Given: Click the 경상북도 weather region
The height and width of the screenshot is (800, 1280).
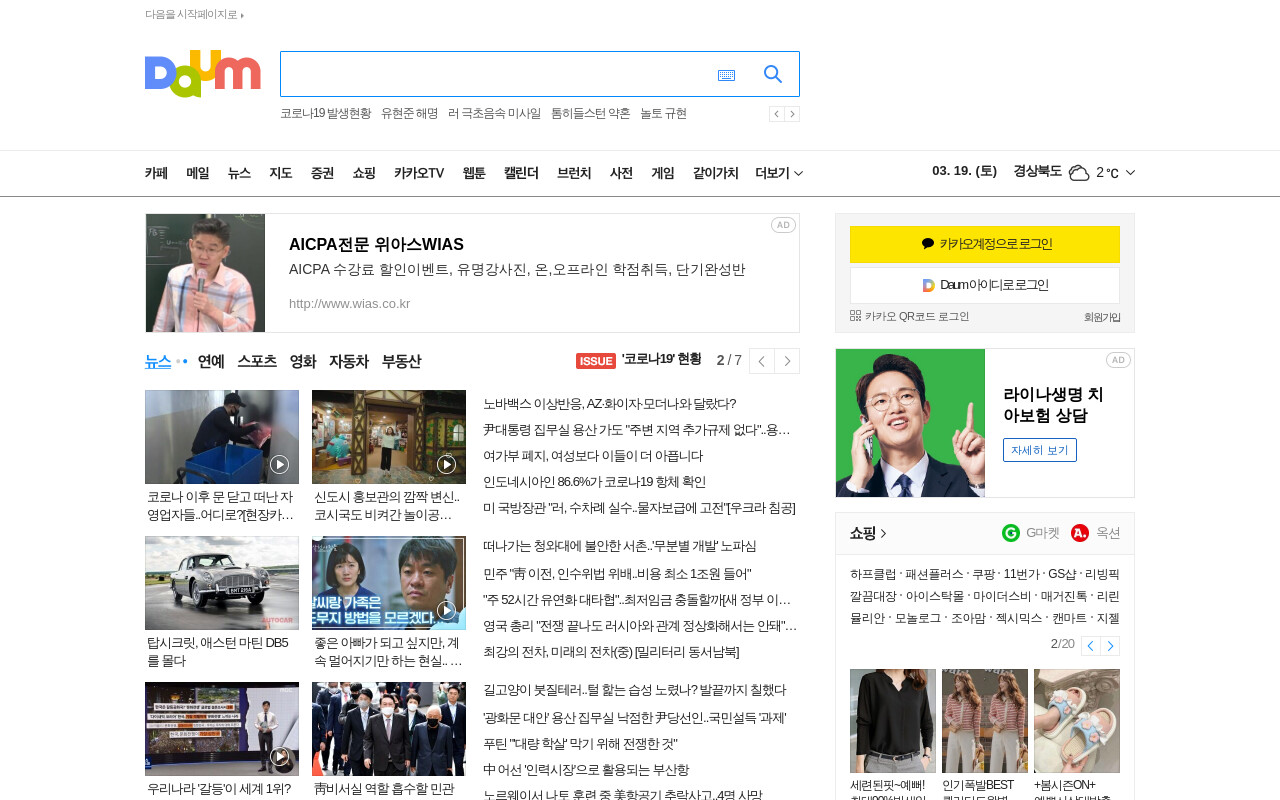Looking at the screenshot, I should point(1037,171).
